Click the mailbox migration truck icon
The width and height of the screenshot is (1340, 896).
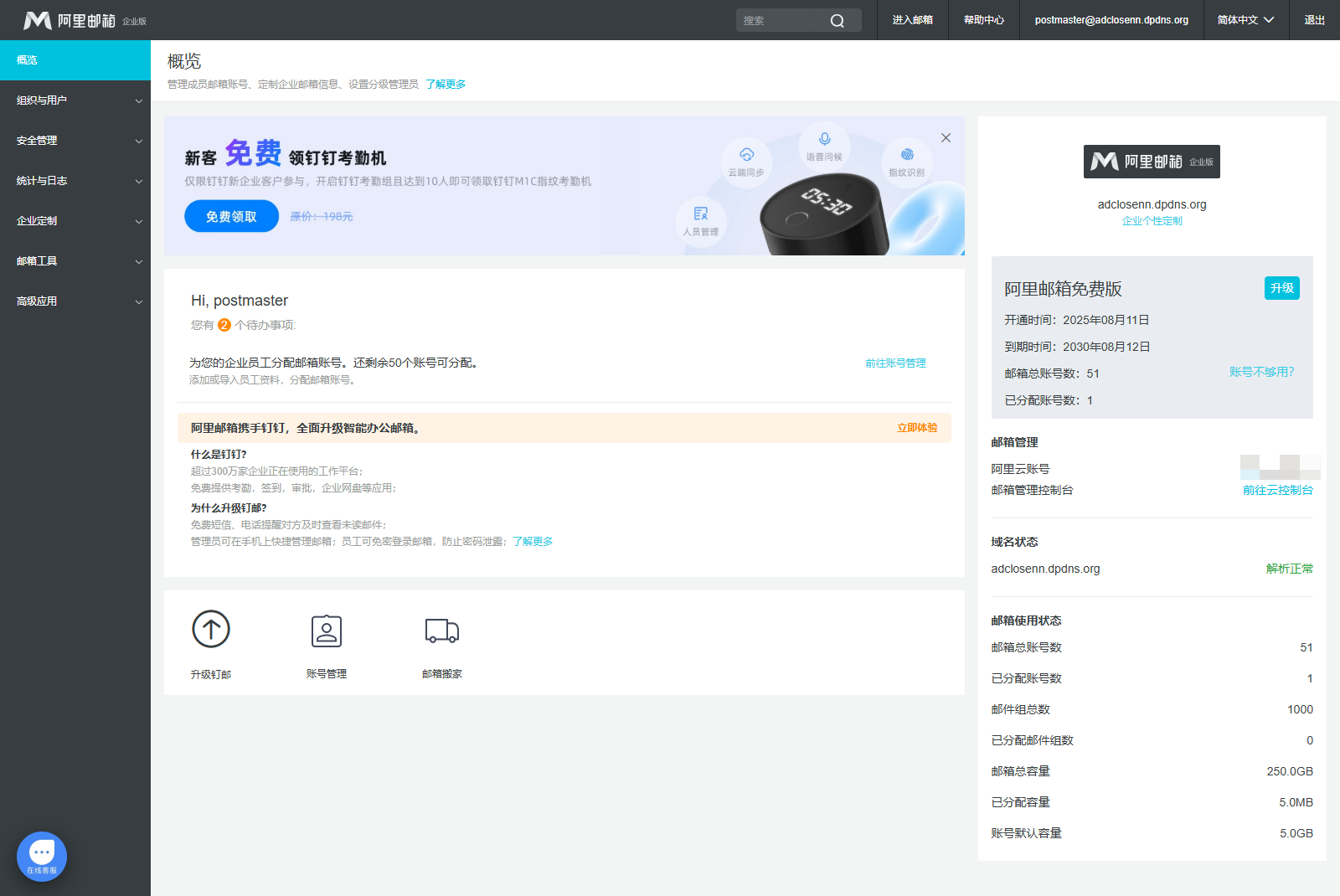tap(442, 631)
